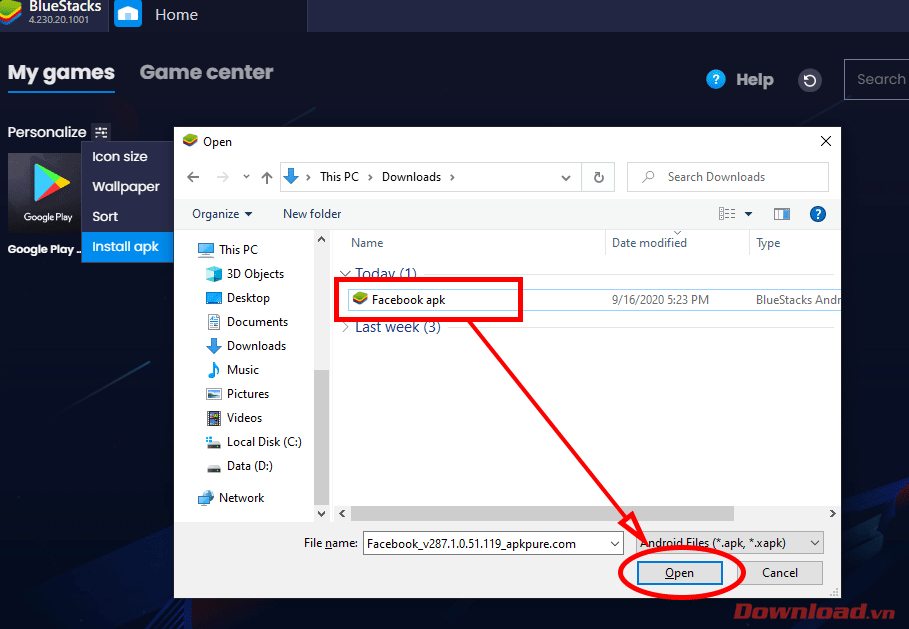Expand the Organize dropdown menu
Image resolution: width=909 pixels, height=629 pixels.
click(222, 214)
